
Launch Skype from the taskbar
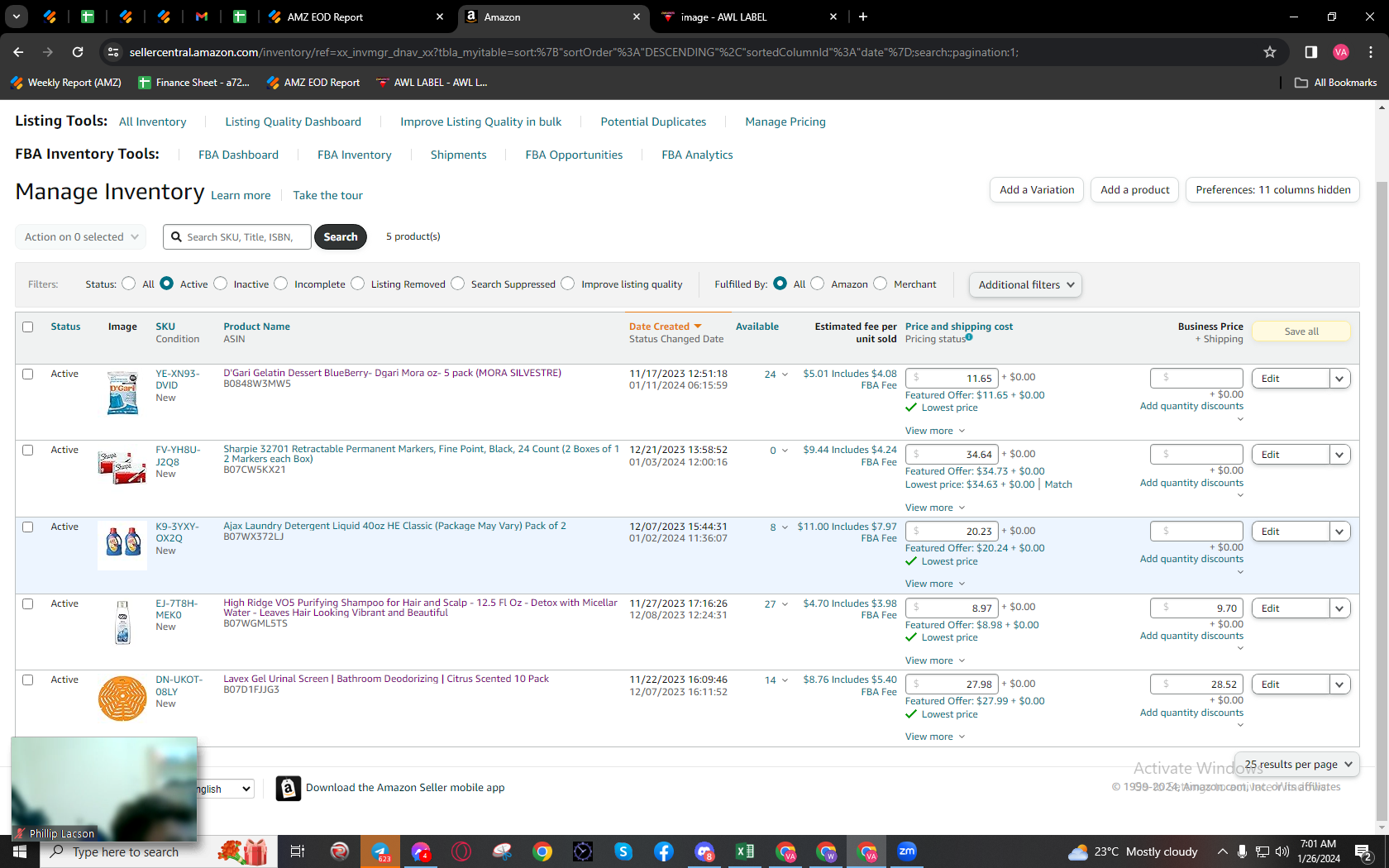[x=623, y=851]
